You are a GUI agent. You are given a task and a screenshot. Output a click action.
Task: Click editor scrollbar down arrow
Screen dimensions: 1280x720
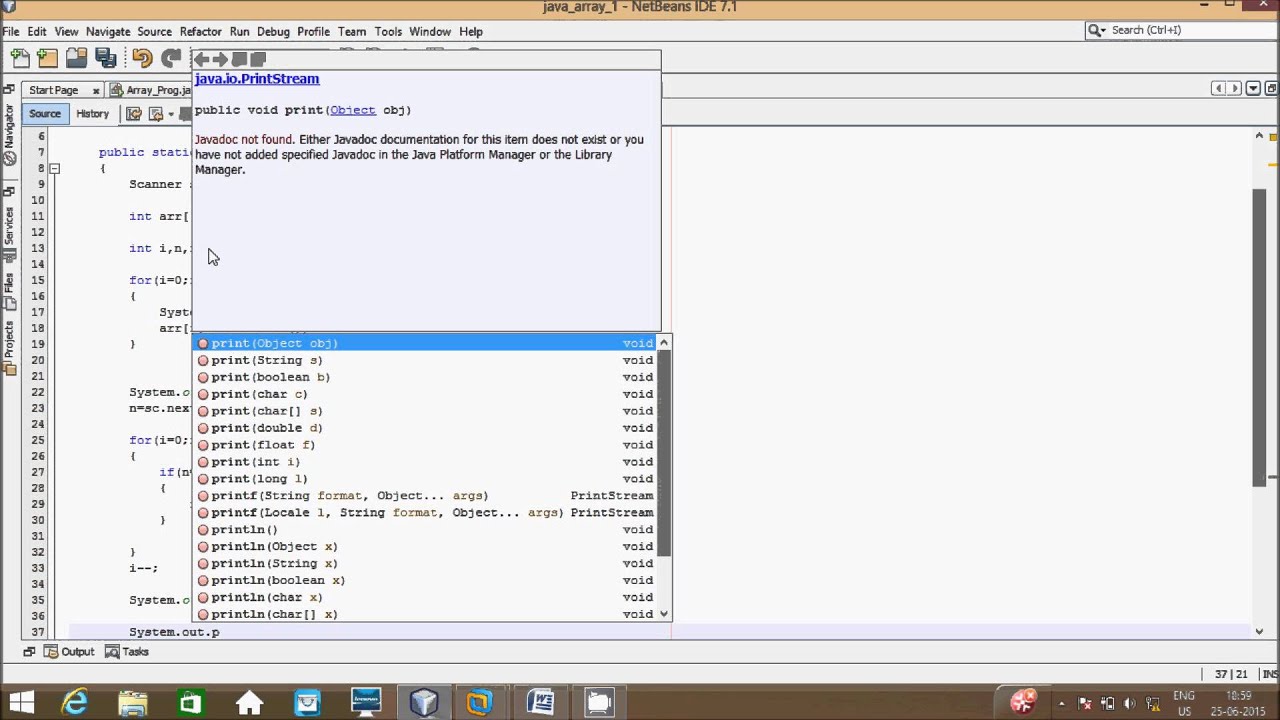click(1259, 632)
